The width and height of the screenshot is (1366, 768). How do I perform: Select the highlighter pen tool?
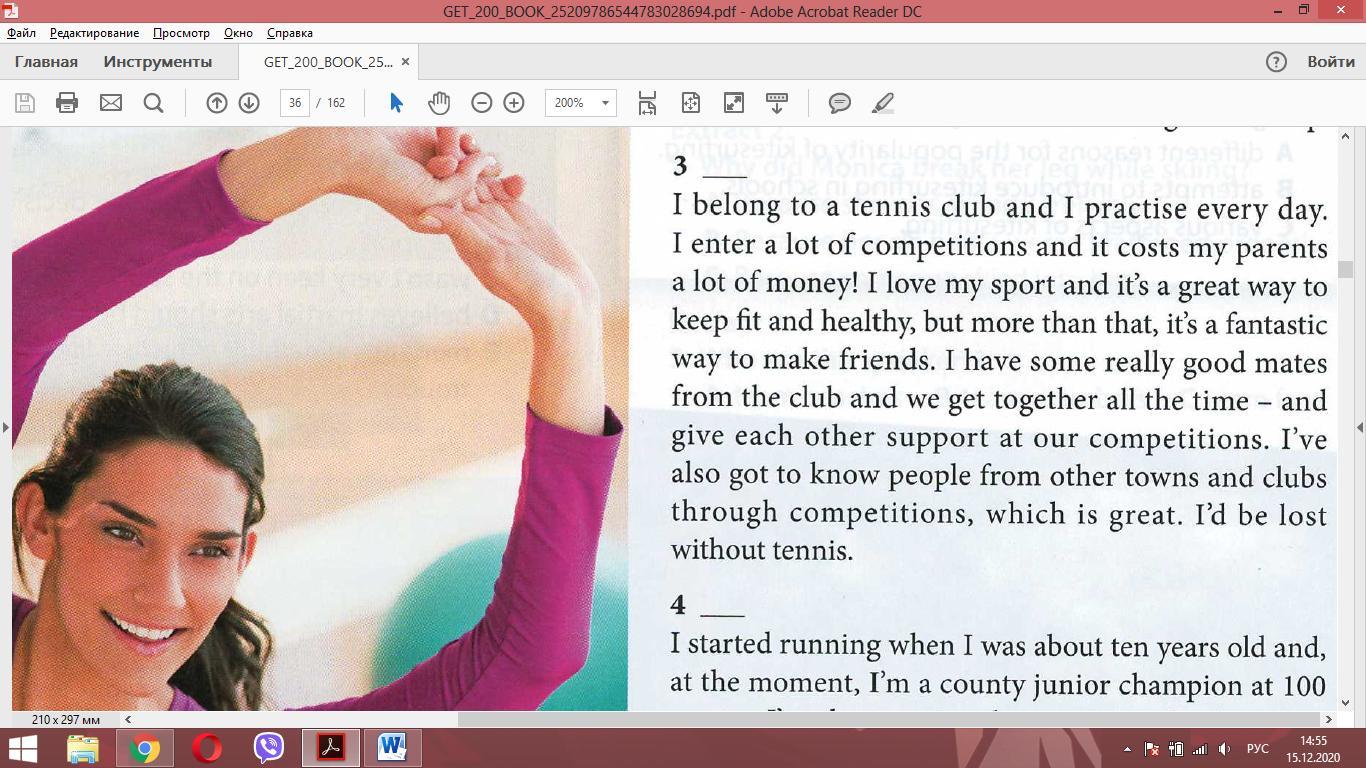(x=882, y=103)
